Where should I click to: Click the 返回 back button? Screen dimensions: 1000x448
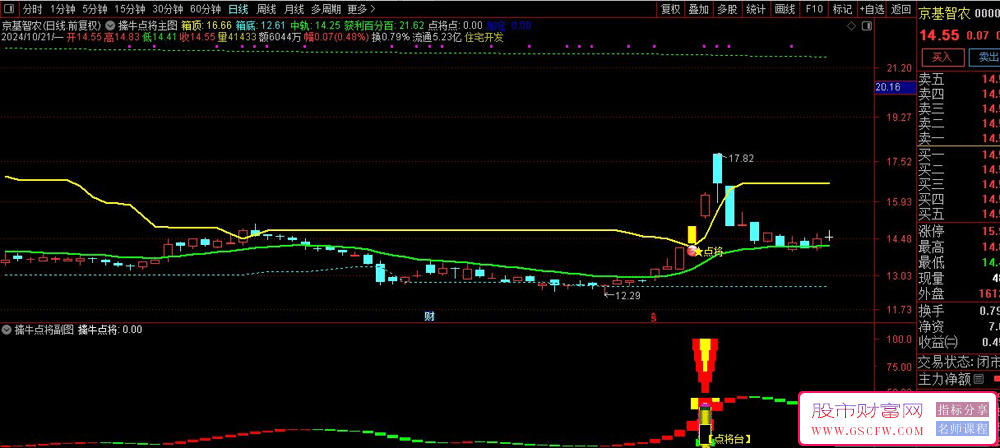901,9
